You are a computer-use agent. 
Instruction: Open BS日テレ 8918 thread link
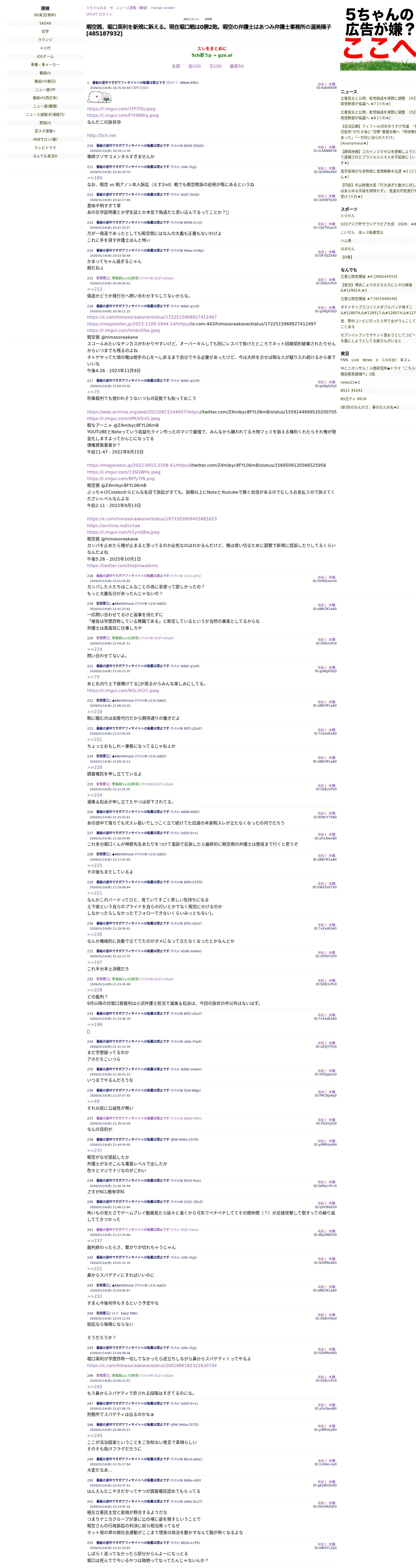[353, 399]
